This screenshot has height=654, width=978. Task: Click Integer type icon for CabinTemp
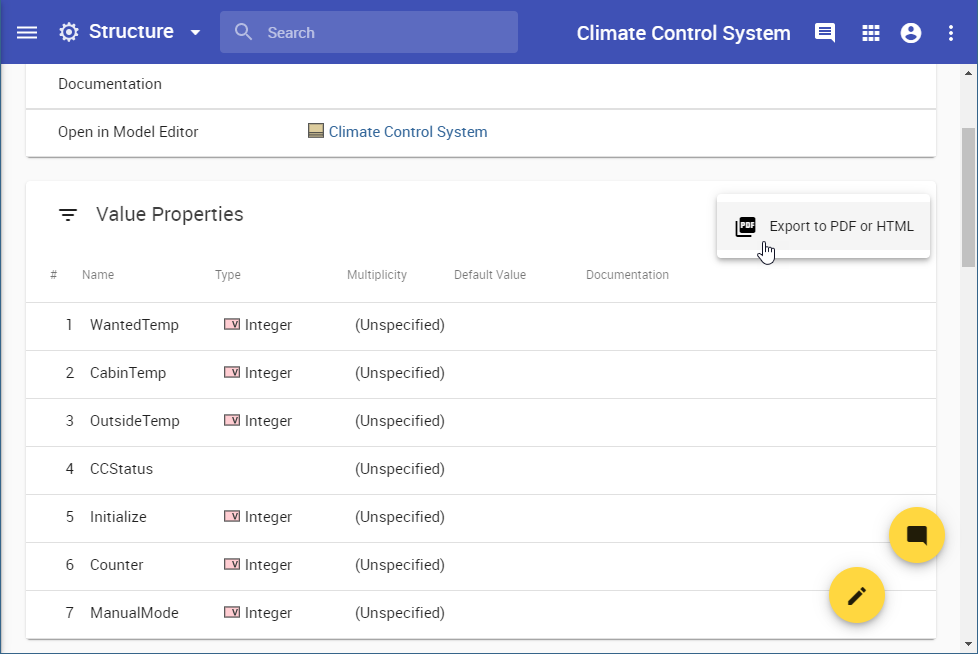click(x=231, y=373)
